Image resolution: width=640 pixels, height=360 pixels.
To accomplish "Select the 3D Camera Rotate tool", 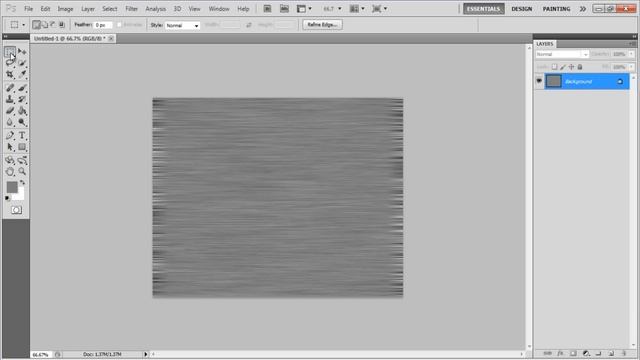I will [x=22, y=160].
